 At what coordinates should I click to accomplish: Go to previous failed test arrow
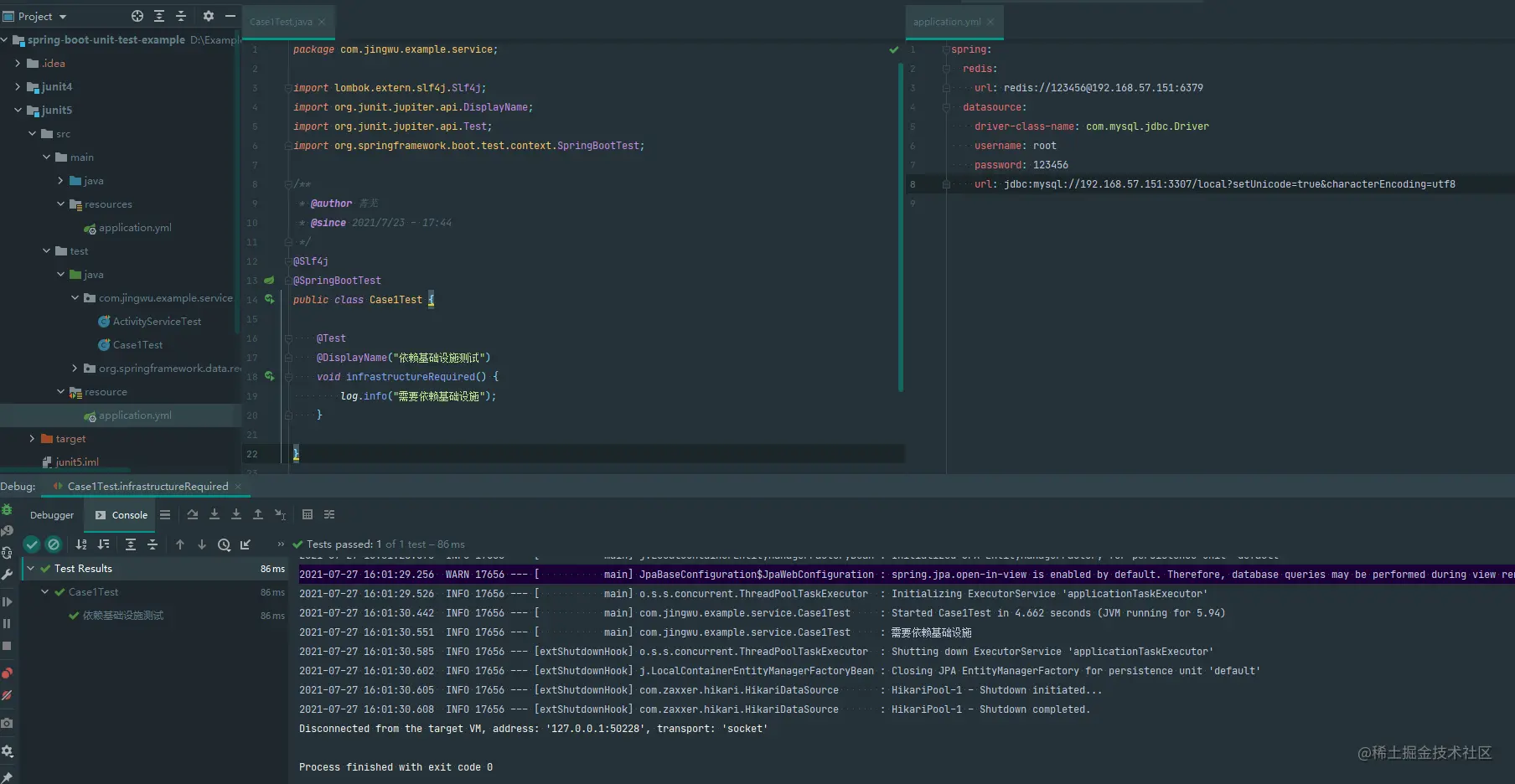pyautogui.click(x=180, y=544)
